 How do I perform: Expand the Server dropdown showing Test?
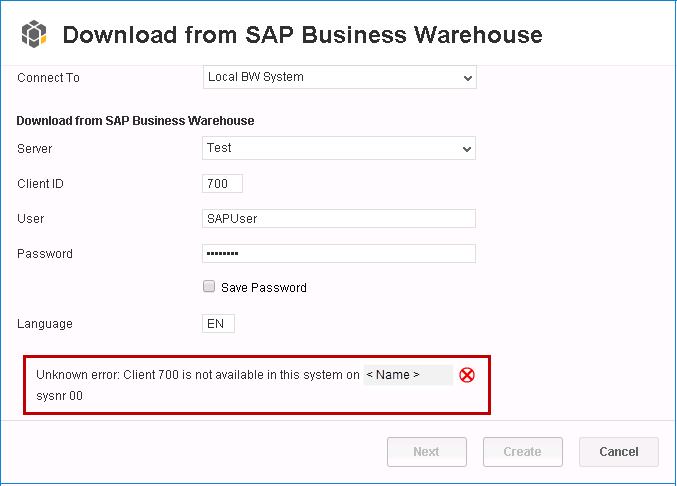coord(339,148)
